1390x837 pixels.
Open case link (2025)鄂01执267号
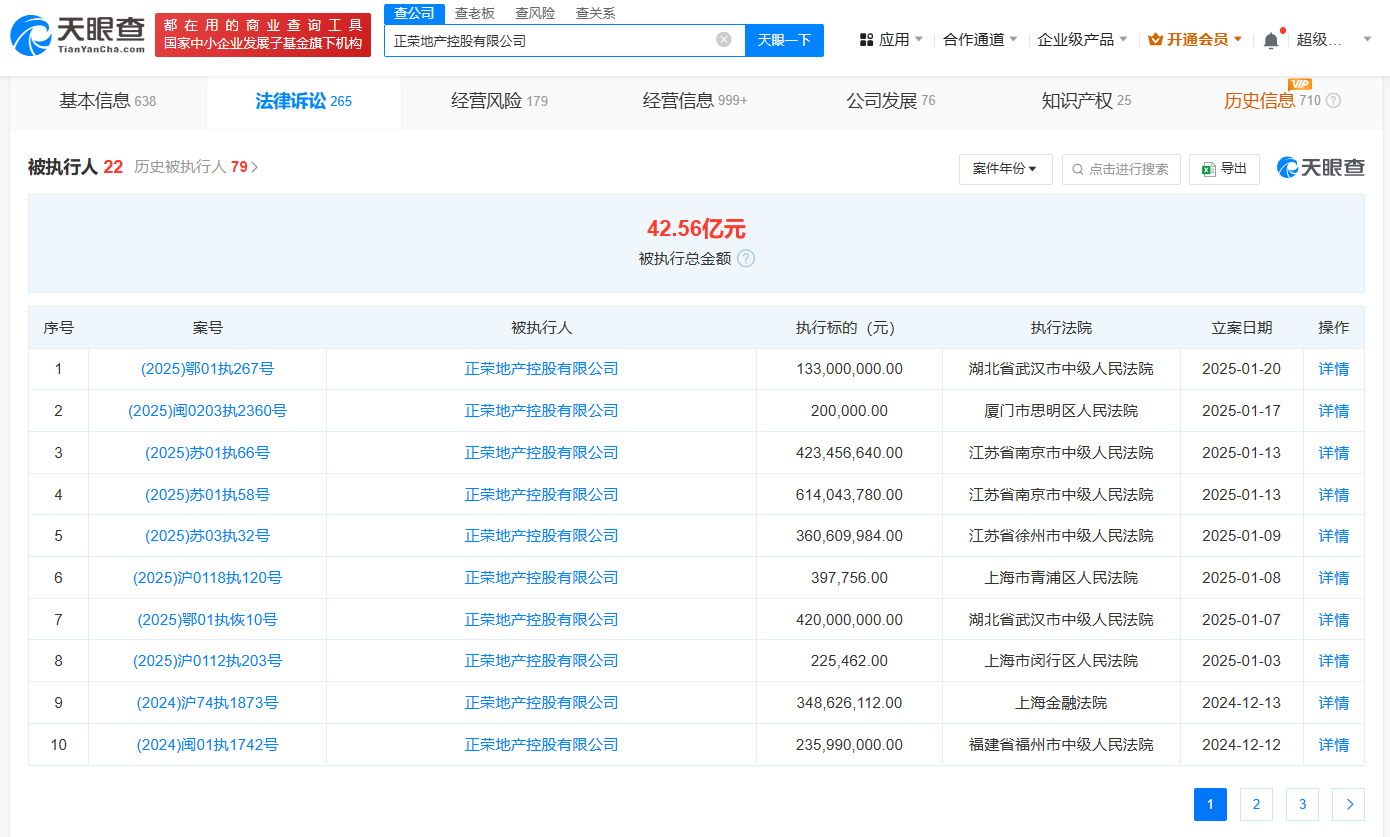[207, 369]
